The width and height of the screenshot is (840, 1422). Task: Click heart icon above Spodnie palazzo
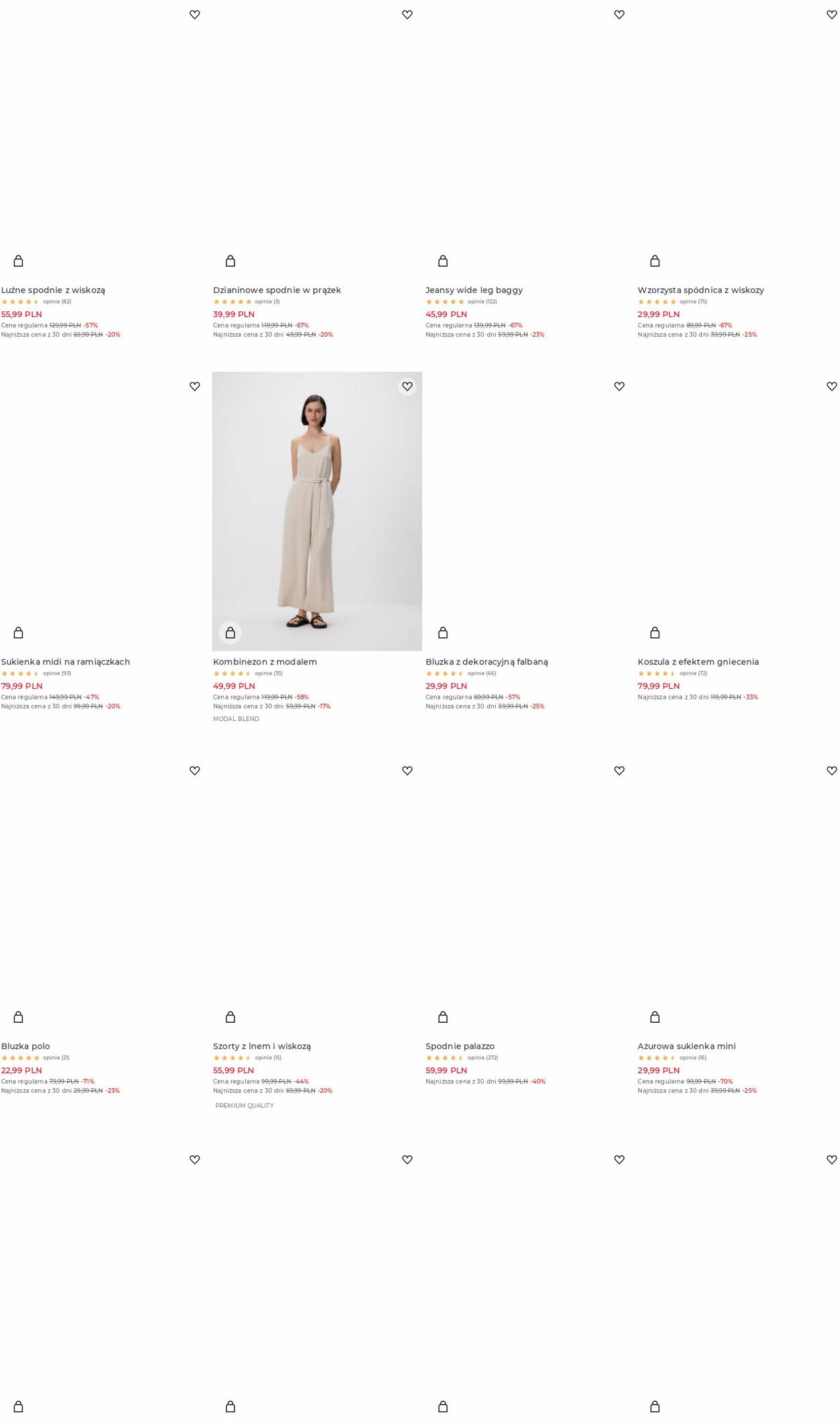(620, 771)
